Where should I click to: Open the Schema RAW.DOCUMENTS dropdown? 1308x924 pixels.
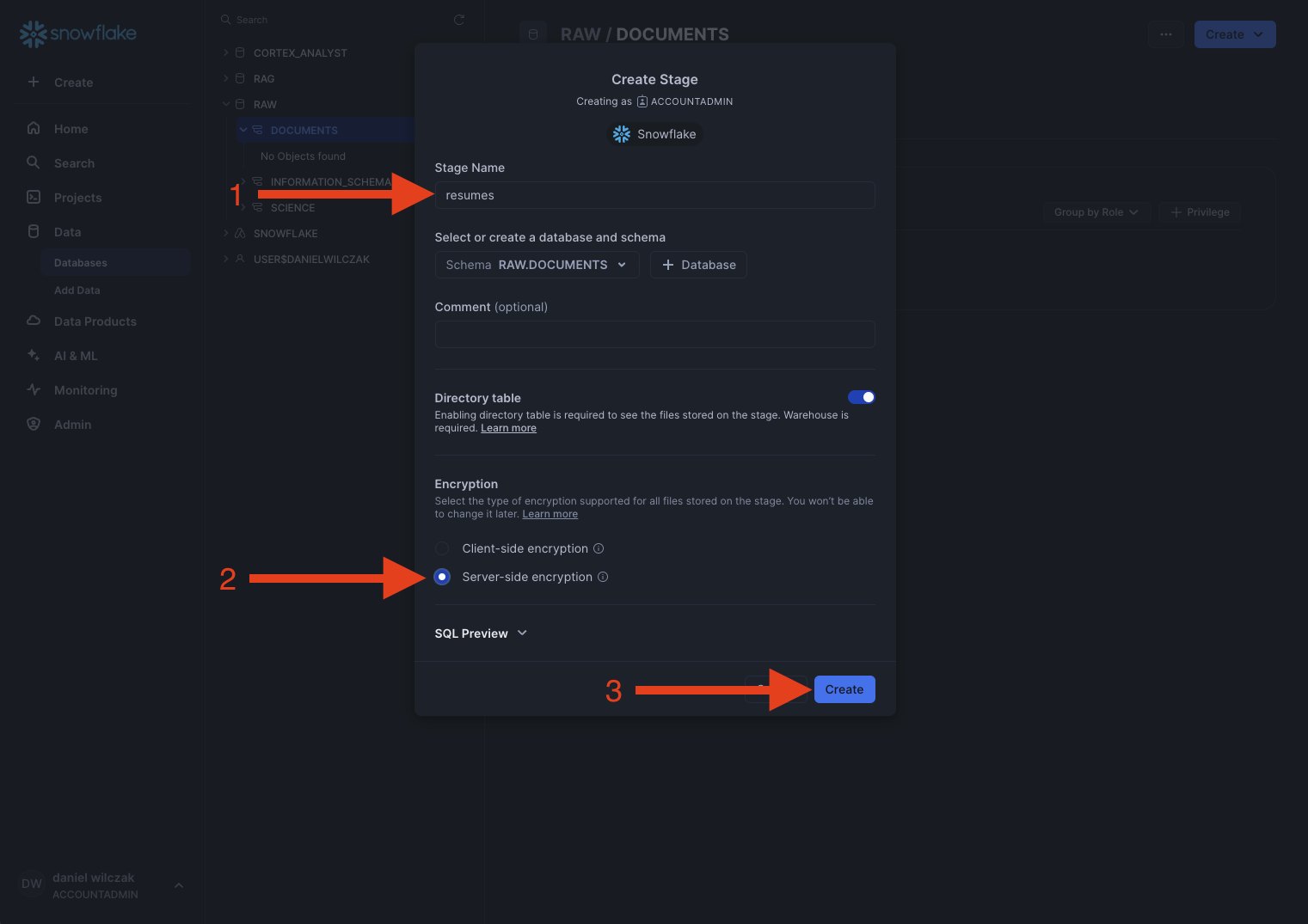(537, 265)
